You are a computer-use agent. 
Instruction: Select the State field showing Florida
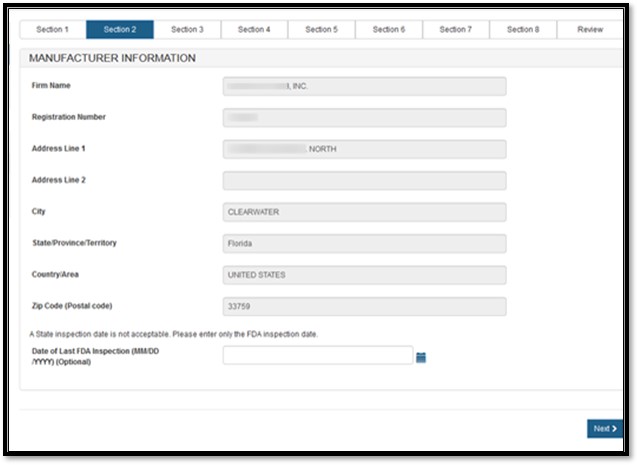[x=364, y=243]
